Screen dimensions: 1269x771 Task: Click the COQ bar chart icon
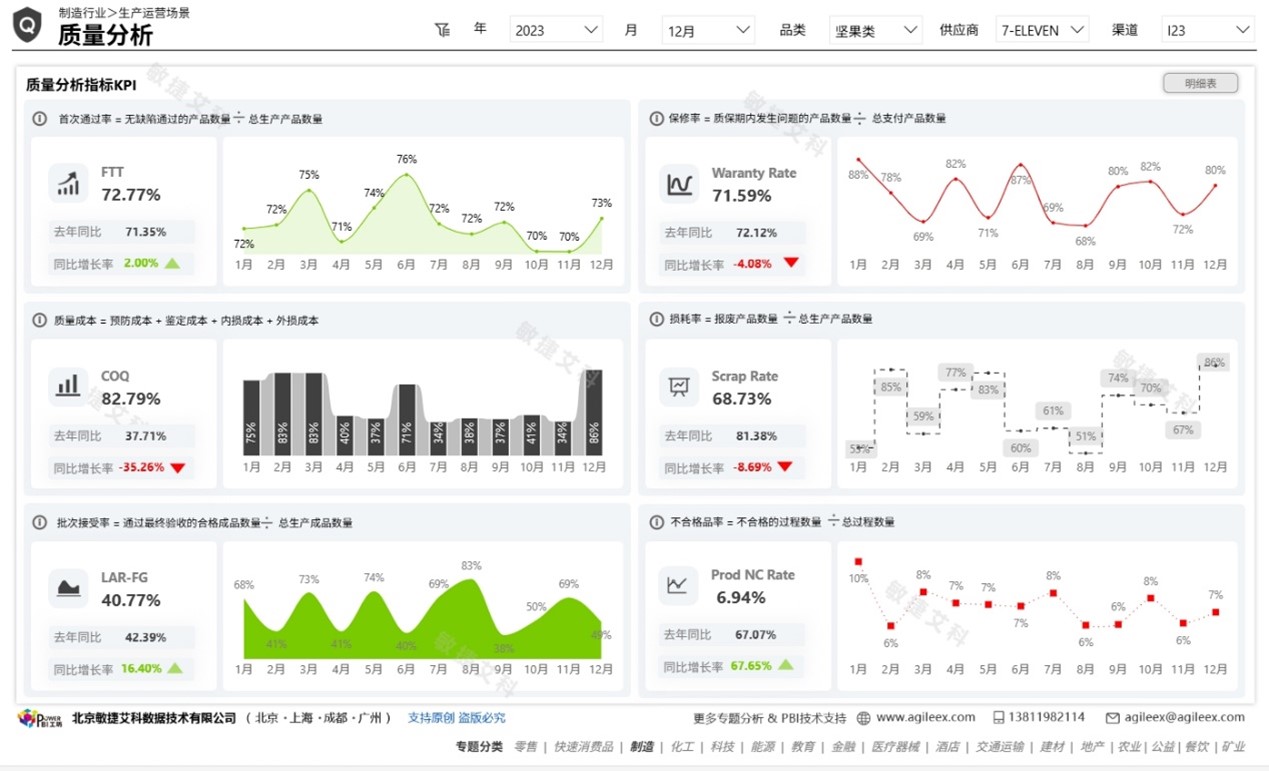pos(68,386)
